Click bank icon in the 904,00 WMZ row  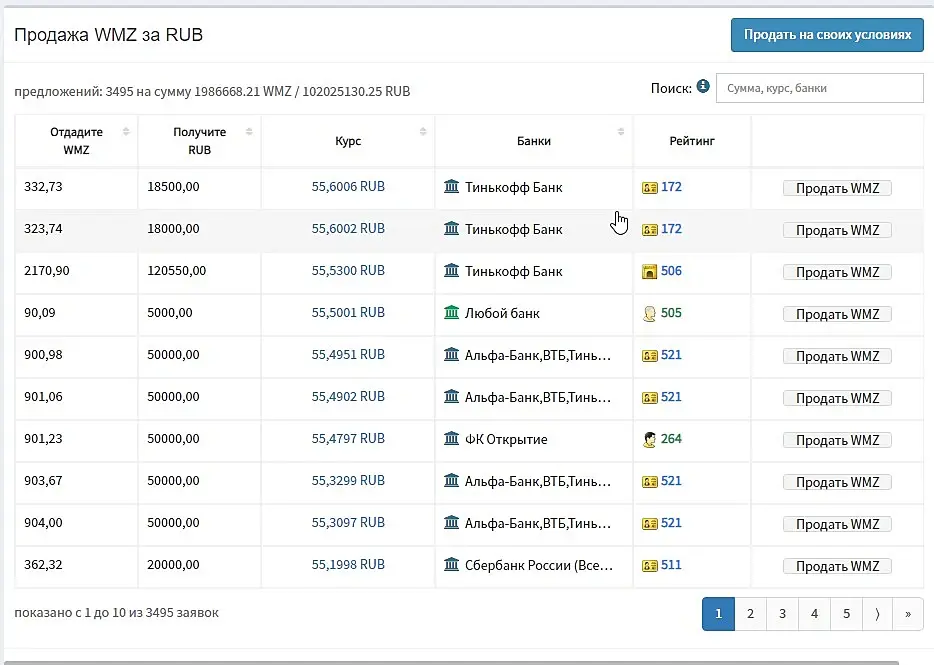coord(452,523)
